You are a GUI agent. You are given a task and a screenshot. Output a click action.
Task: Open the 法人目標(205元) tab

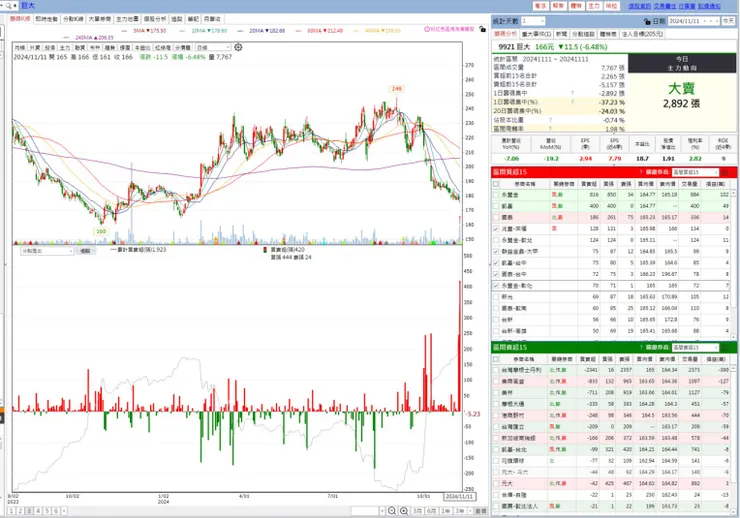click(642, 34)
